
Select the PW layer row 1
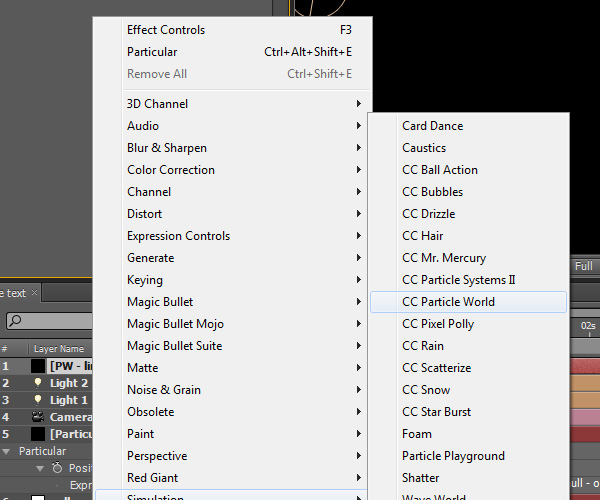point(46,366)
